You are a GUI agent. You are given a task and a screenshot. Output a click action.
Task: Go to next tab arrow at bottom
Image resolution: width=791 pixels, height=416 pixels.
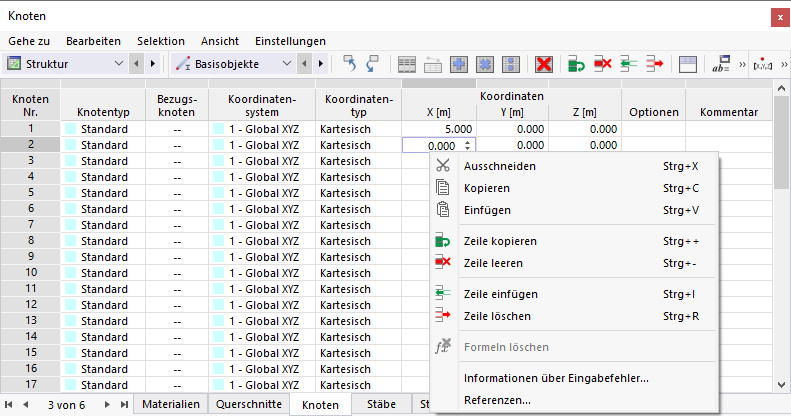pos(106,404)
